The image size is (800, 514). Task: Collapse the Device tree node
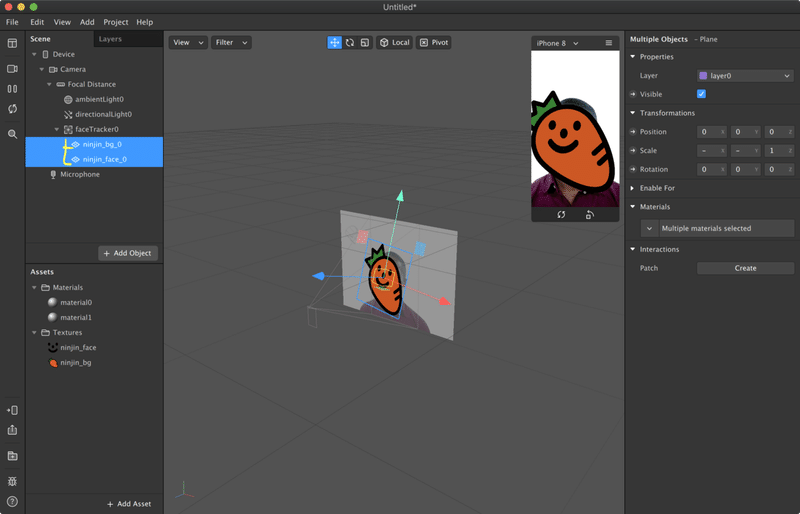tap(34, 54)
